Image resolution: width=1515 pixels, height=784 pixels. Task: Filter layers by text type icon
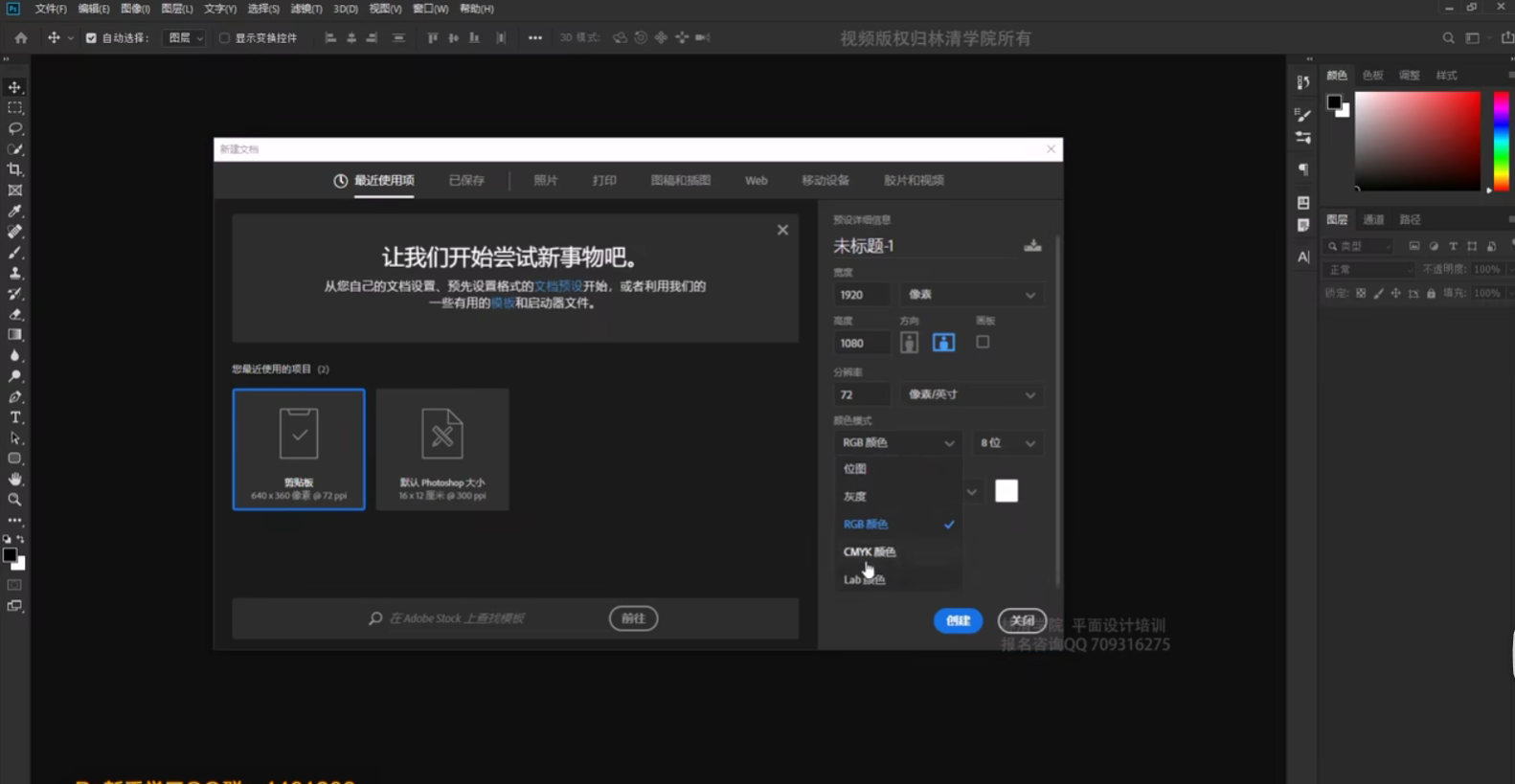click(1453, 246)
